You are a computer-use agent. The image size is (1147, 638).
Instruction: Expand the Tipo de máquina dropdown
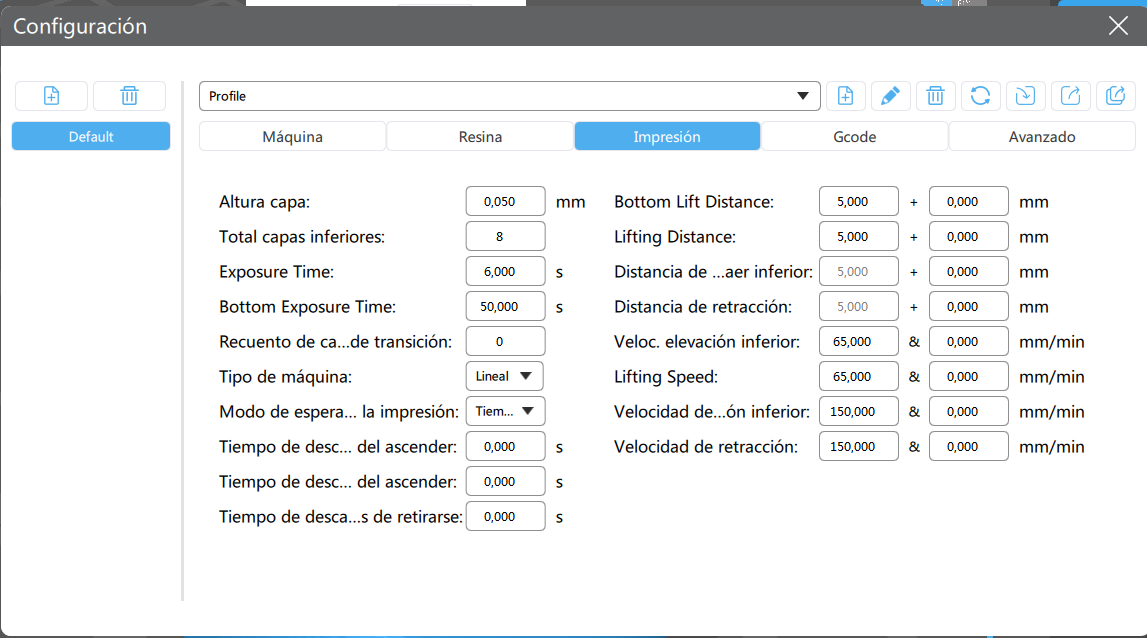(x=505, y=376)
